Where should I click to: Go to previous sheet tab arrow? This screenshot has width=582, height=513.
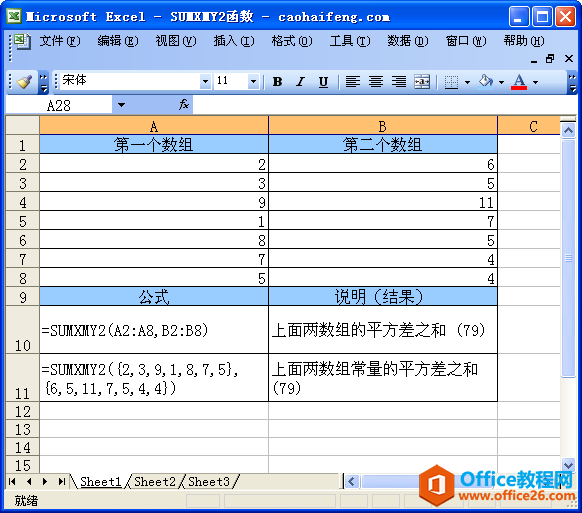coord(29,481)
